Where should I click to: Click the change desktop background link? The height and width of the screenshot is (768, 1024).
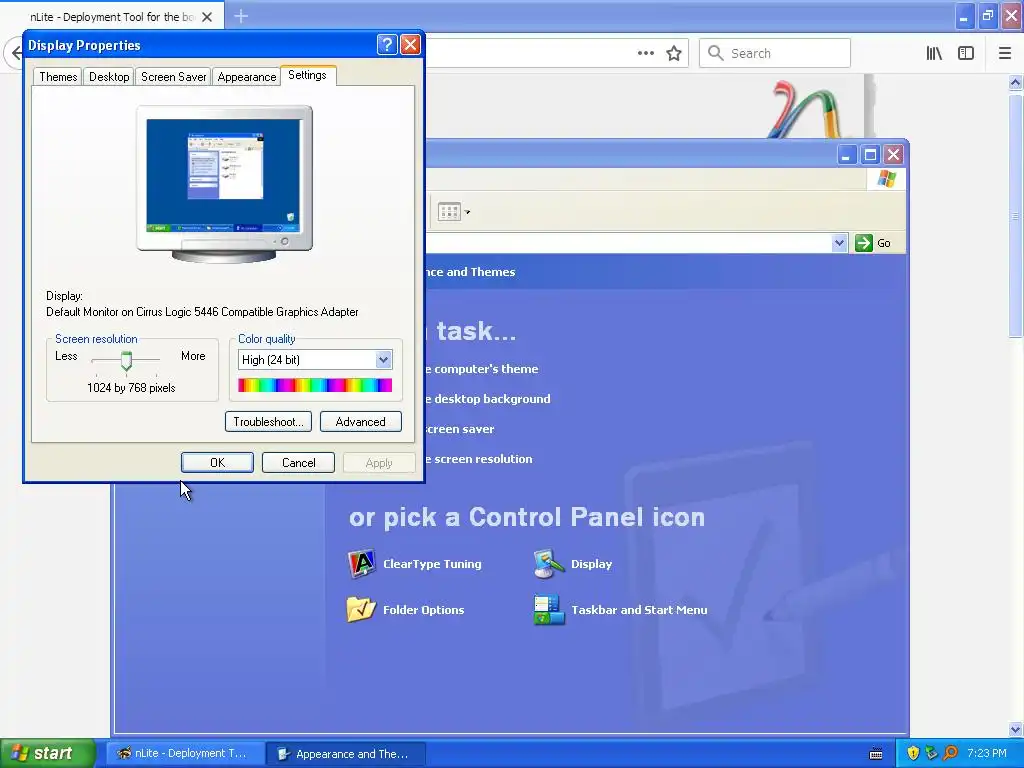tap(488, 399)
